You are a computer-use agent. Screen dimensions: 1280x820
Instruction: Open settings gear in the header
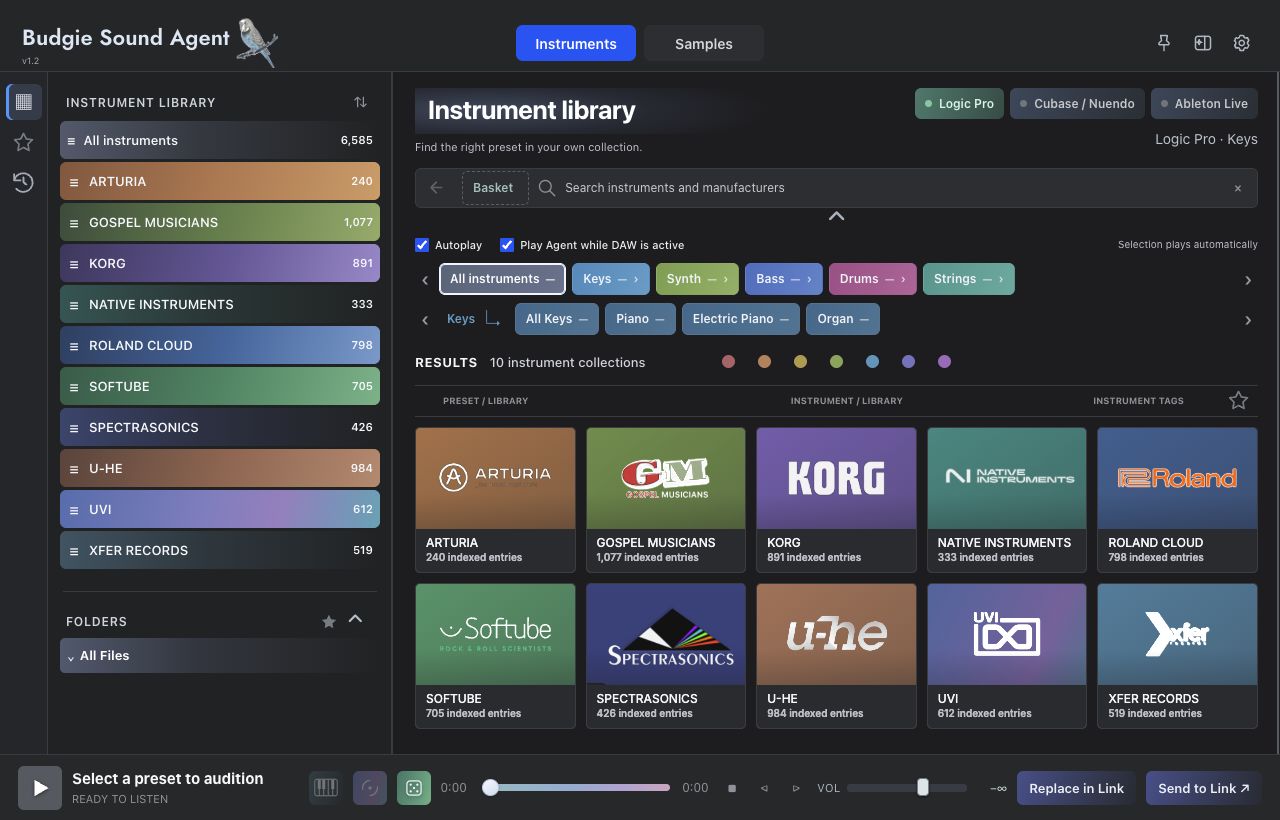point(1242,43)
